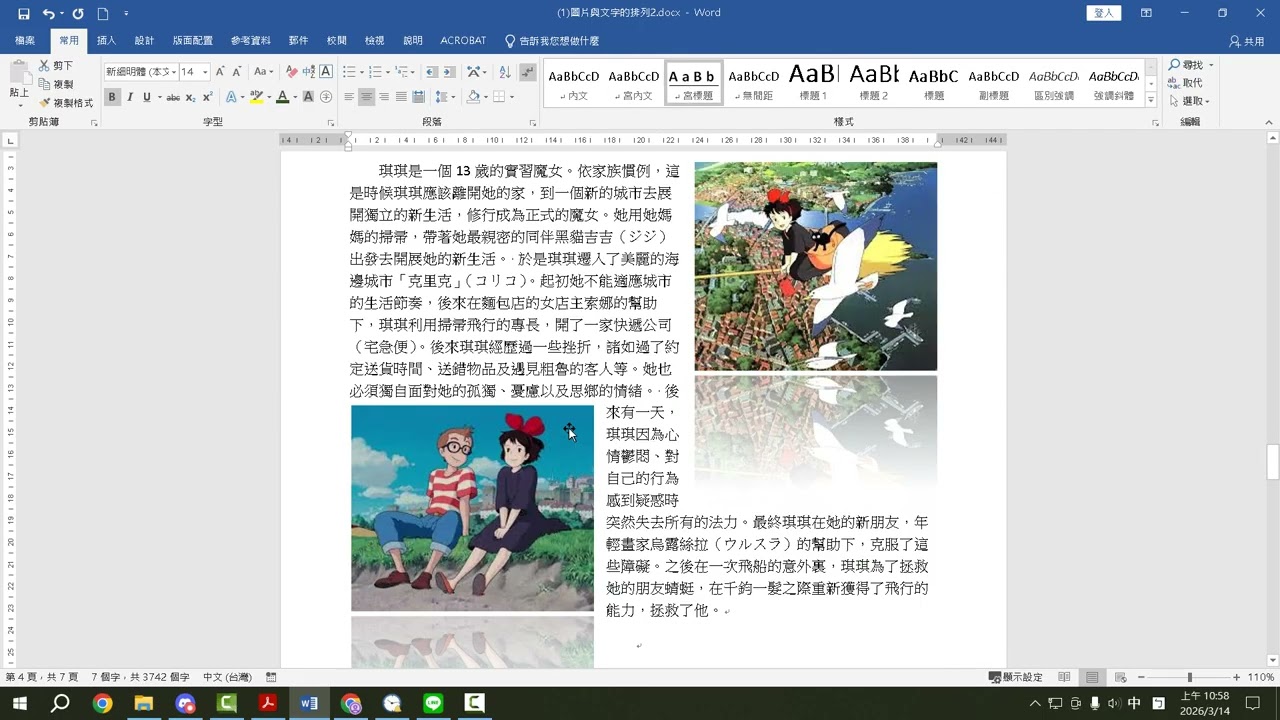
Task: Click the Undo arrow in quick access toolbar
Action: (48, 14)
